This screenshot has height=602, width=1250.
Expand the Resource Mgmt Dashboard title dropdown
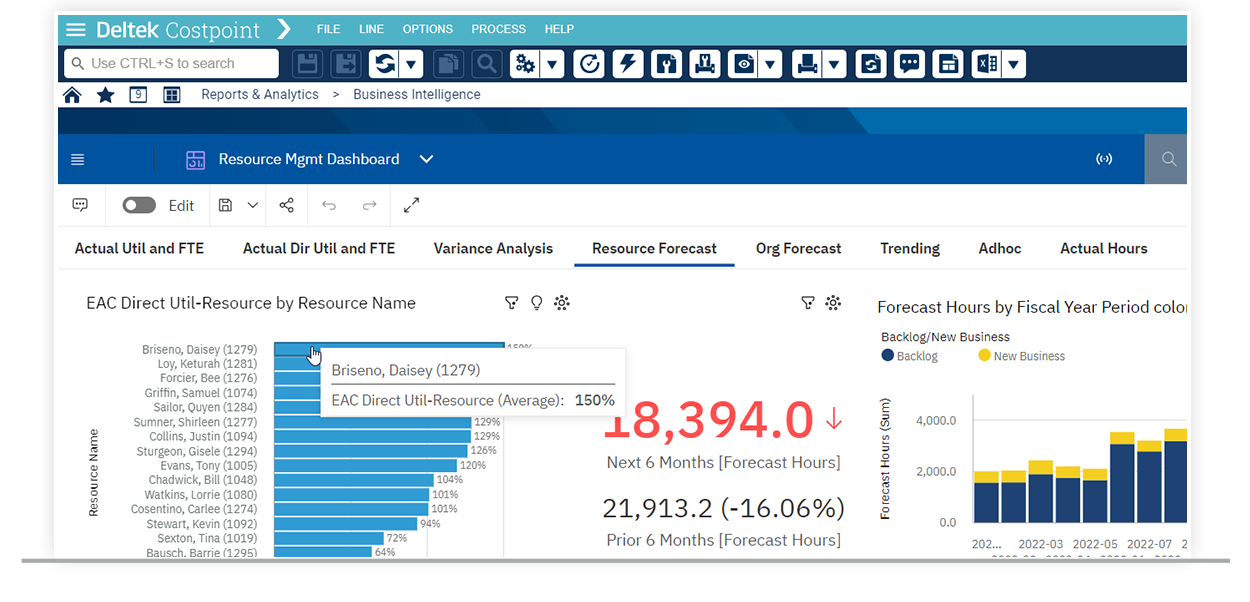[427, 159]
